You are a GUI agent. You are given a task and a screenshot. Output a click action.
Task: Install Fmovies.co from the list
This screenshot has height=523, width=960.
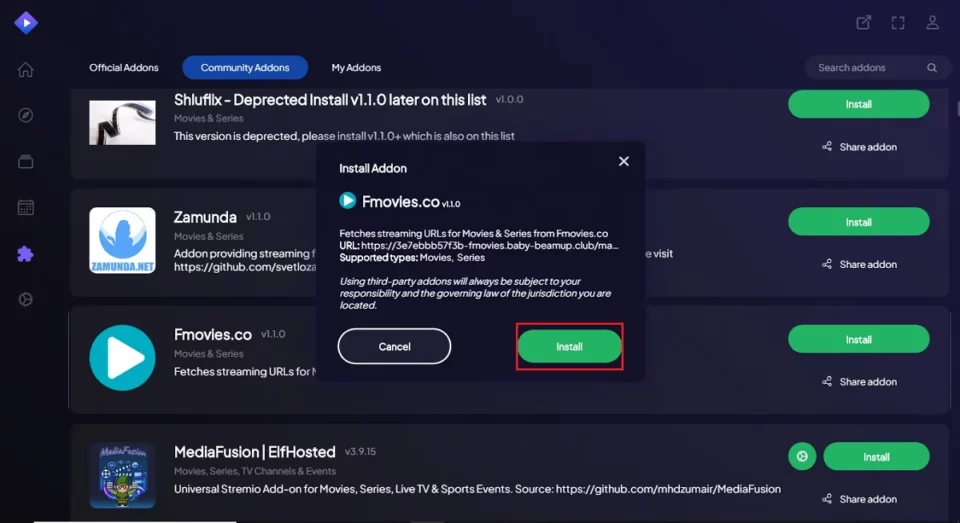(858, 339)
